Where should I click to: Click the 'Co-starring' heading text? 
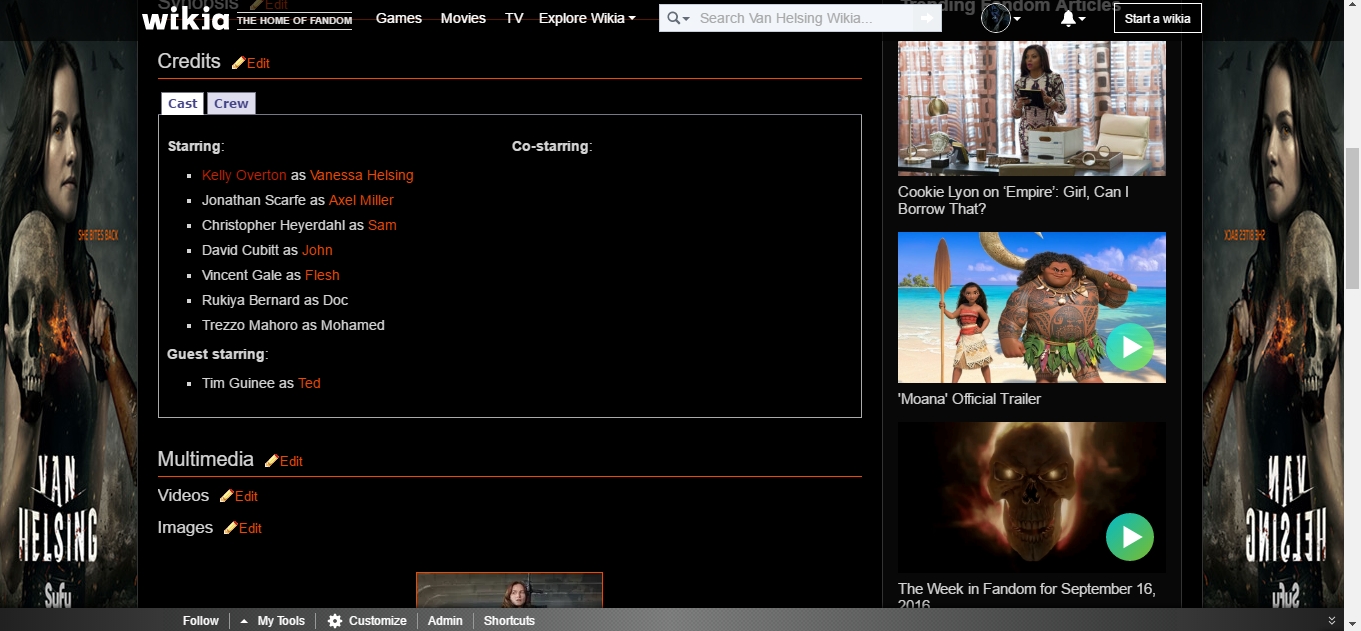point(550,146)
